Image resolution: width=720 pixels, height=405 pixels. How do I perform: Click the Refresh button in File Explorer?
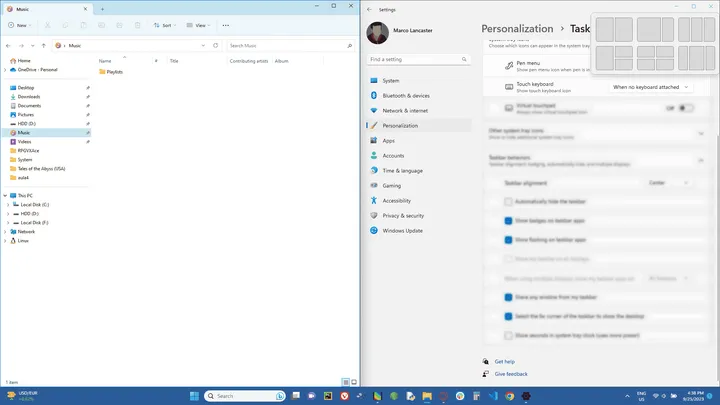pyautogui.click(x=216, y=45)
